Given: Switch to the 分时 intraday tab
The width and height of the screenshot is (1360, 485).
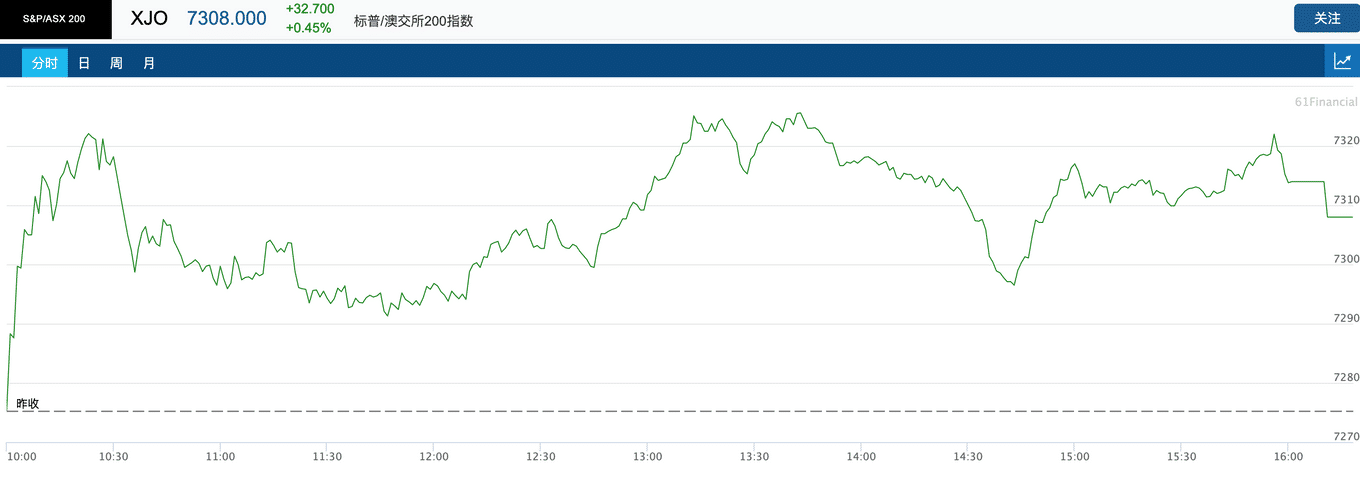Looking at the screenshot, I should 45,63.
